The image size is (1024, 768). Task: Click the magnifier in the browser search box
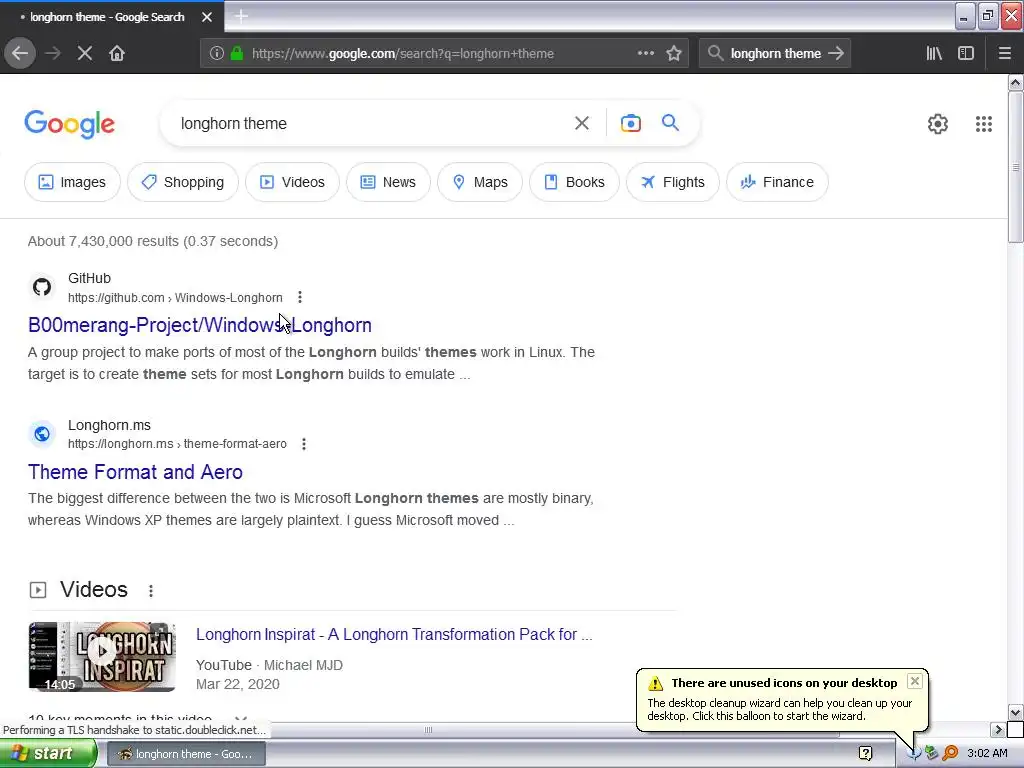click(715, 54)
